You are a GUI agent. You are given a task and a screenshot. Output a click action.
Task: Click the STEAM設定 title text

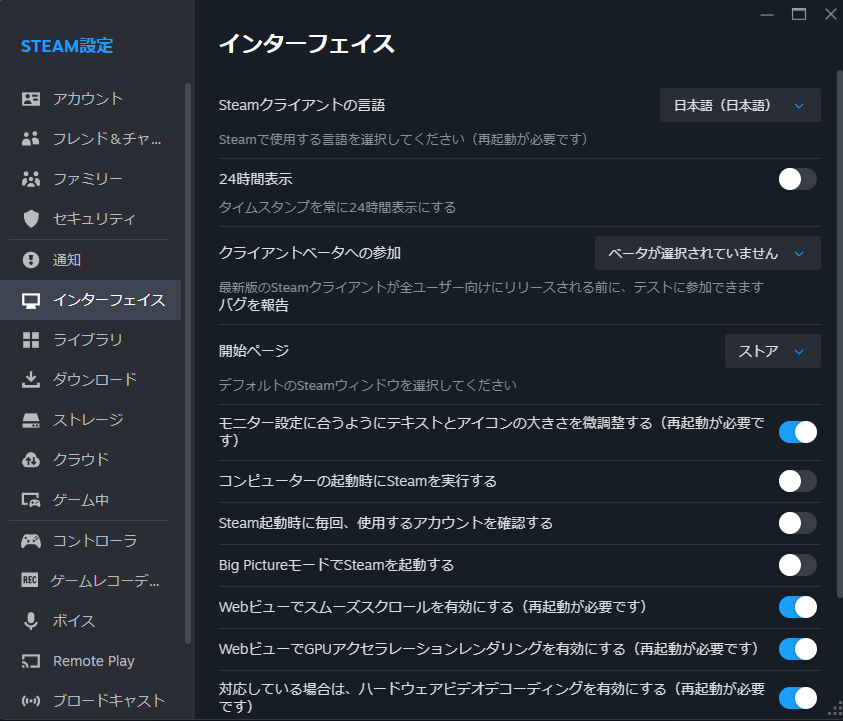pyautogui.click(x=67, y=46)
